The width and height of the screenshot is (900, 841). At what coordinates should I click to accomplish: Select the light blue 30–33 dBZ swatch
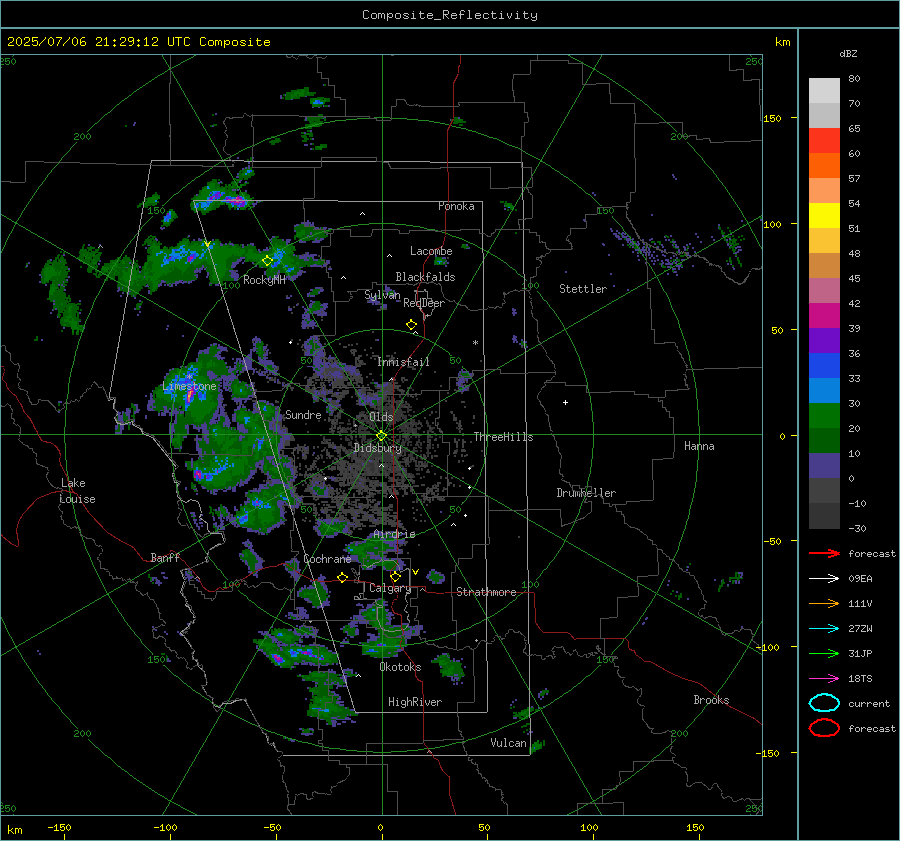coord(824,391)
